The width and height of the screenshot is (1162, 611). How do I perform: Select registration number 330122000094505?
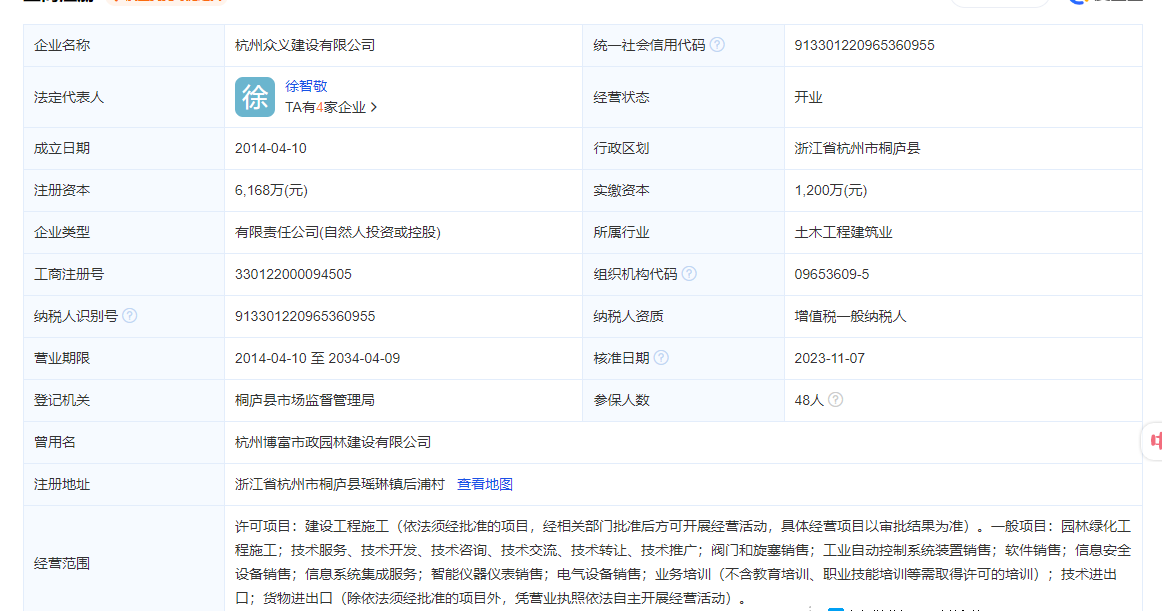293,274
